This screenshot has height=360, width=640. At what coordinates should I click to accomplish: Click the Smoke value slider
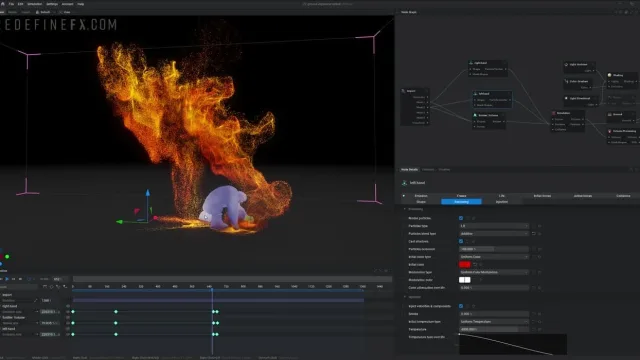[x=494, y=314]
